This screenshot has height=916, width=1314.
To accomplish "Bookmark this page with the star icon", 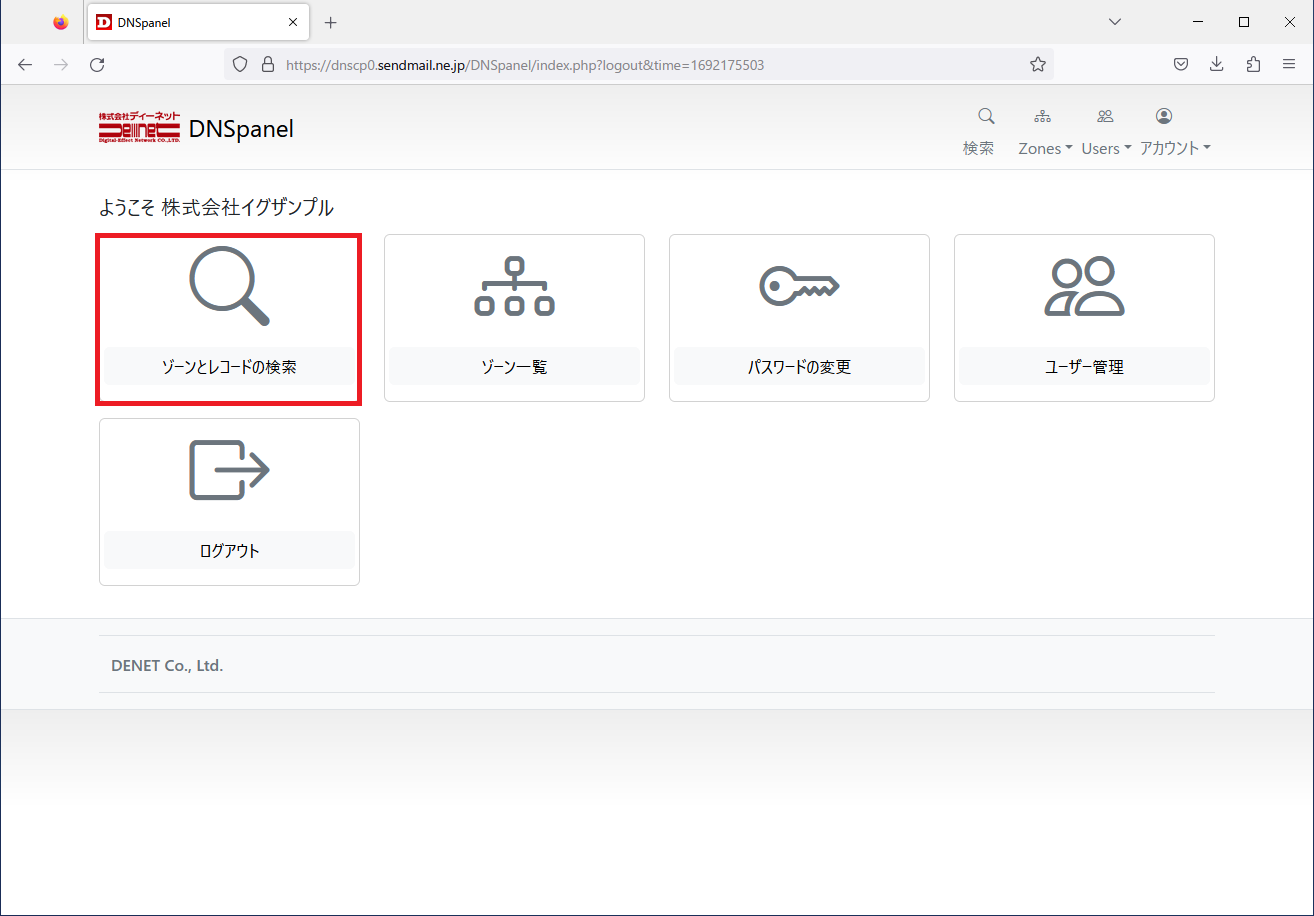I will pos(1038,64).
